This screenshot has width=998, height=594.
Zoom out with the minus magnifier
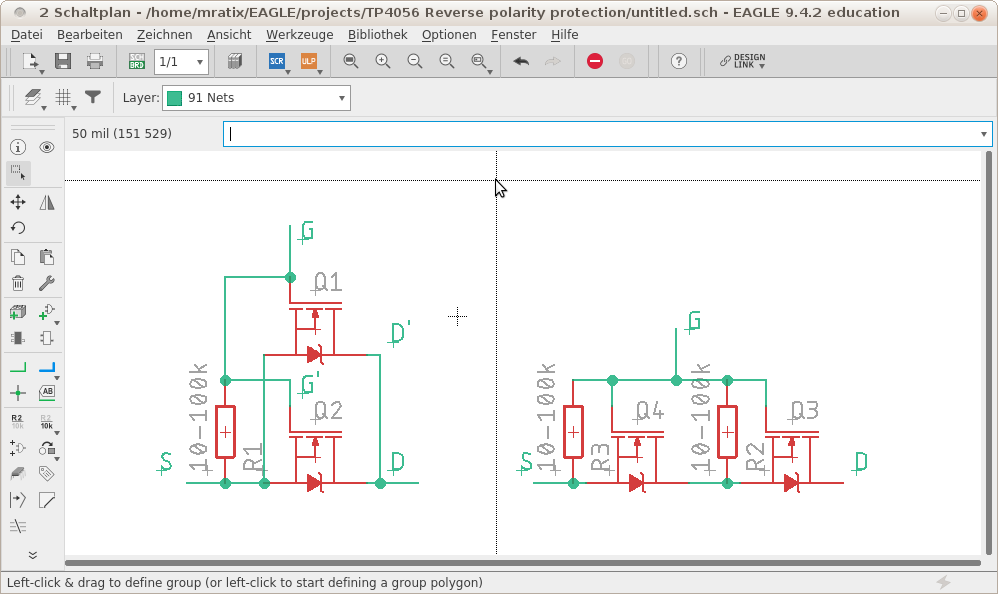pos(414,61)
